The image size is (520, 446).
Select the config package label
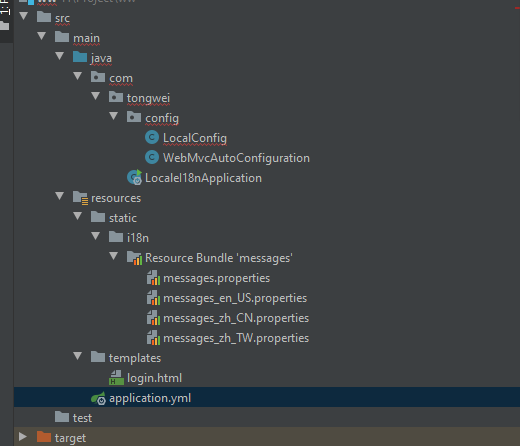coord(162,118)
